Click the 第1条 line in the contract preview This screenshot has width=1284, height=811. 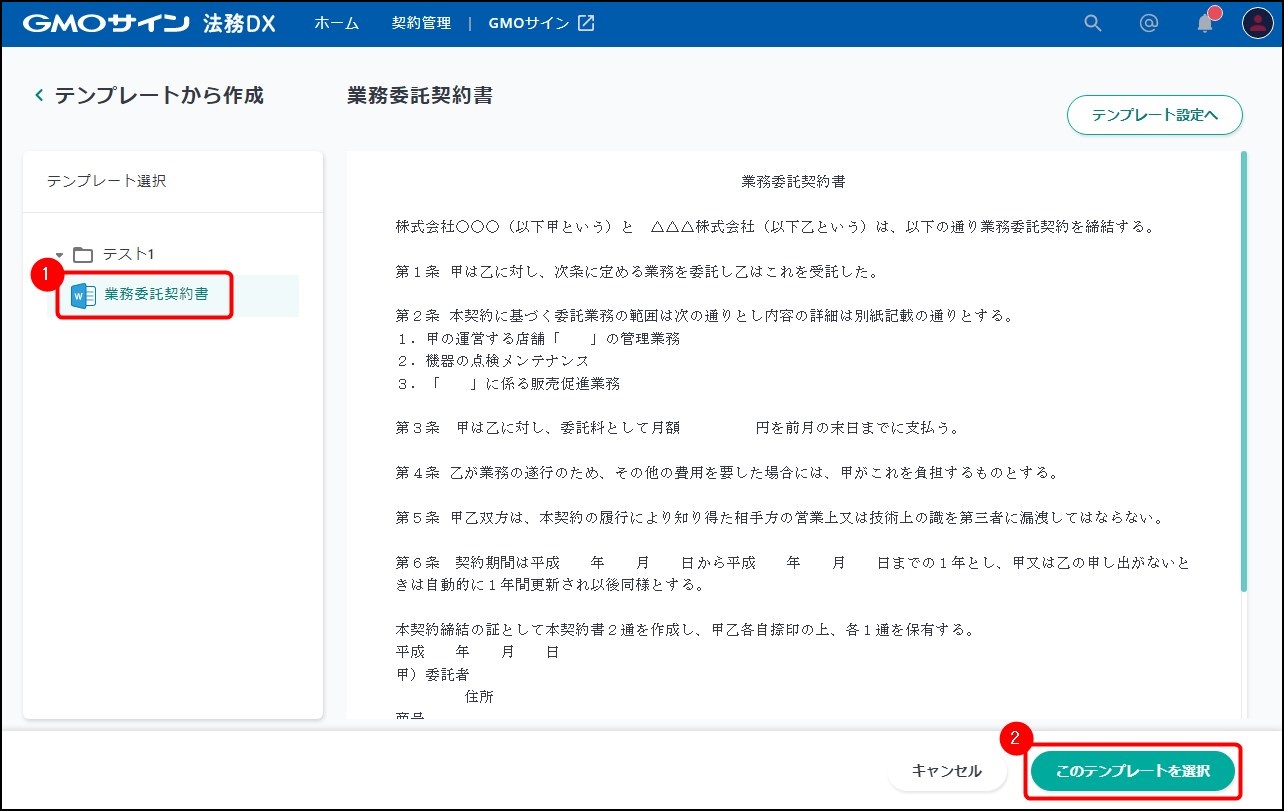point(637,272)
